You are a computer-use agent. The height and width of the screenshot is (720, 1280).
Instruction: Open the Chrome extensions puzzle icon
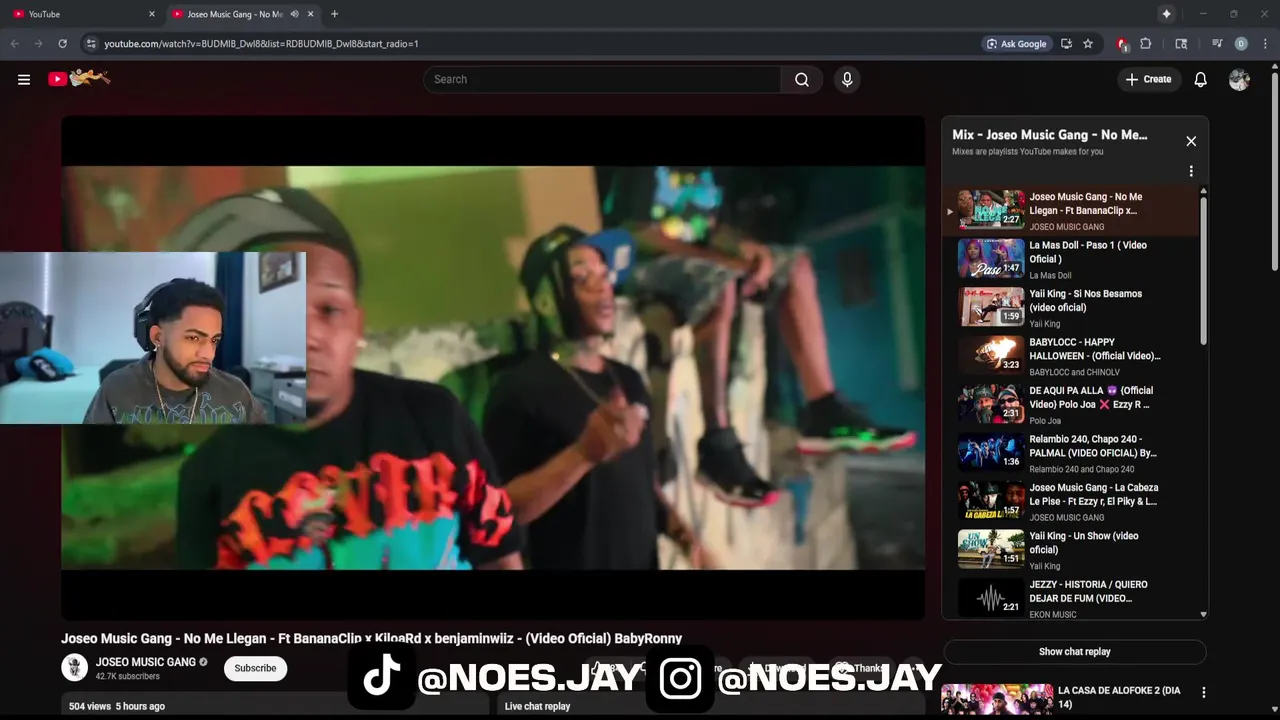(1146, 43)
